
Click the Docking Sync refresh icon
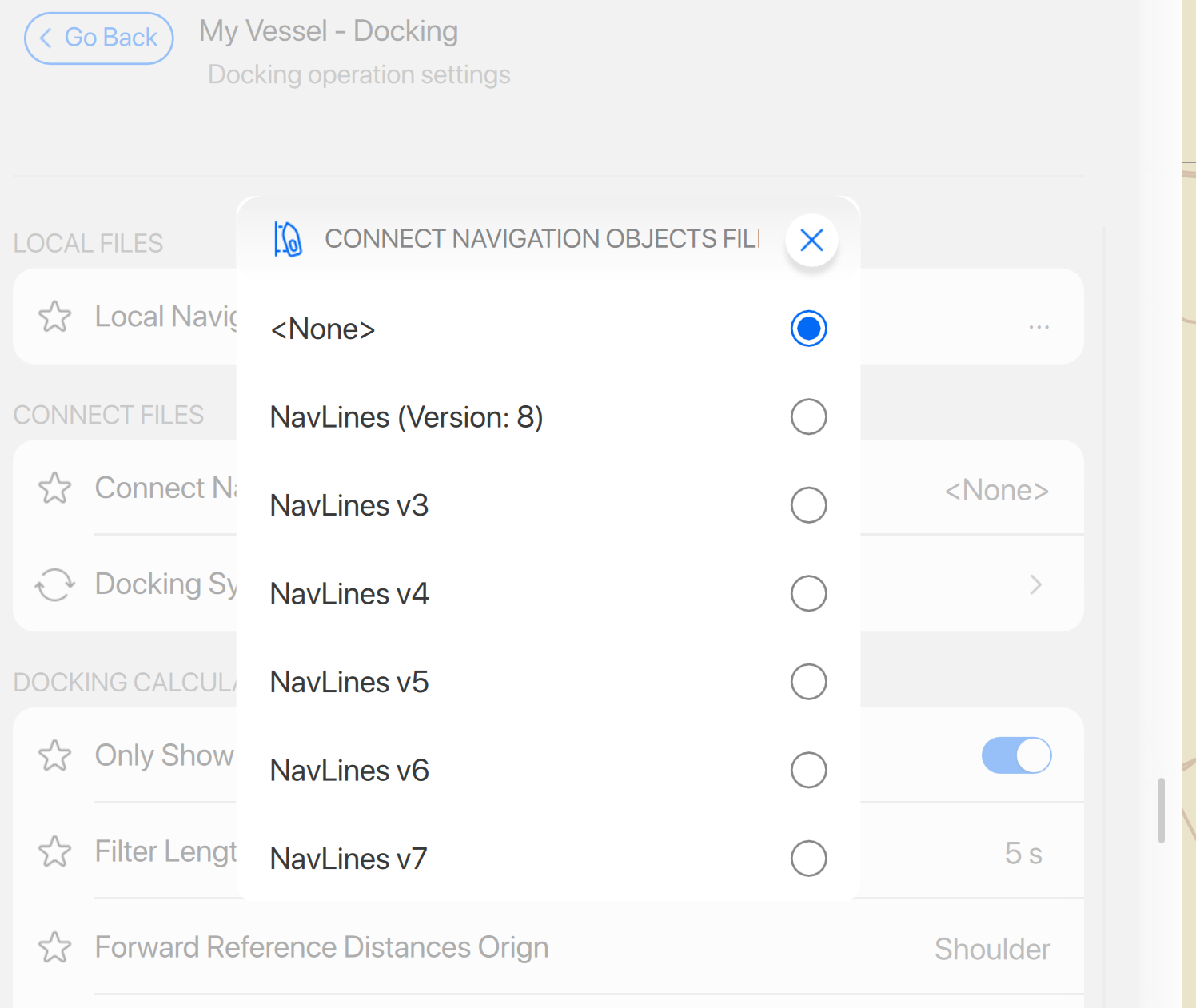(x=54, y=584)
